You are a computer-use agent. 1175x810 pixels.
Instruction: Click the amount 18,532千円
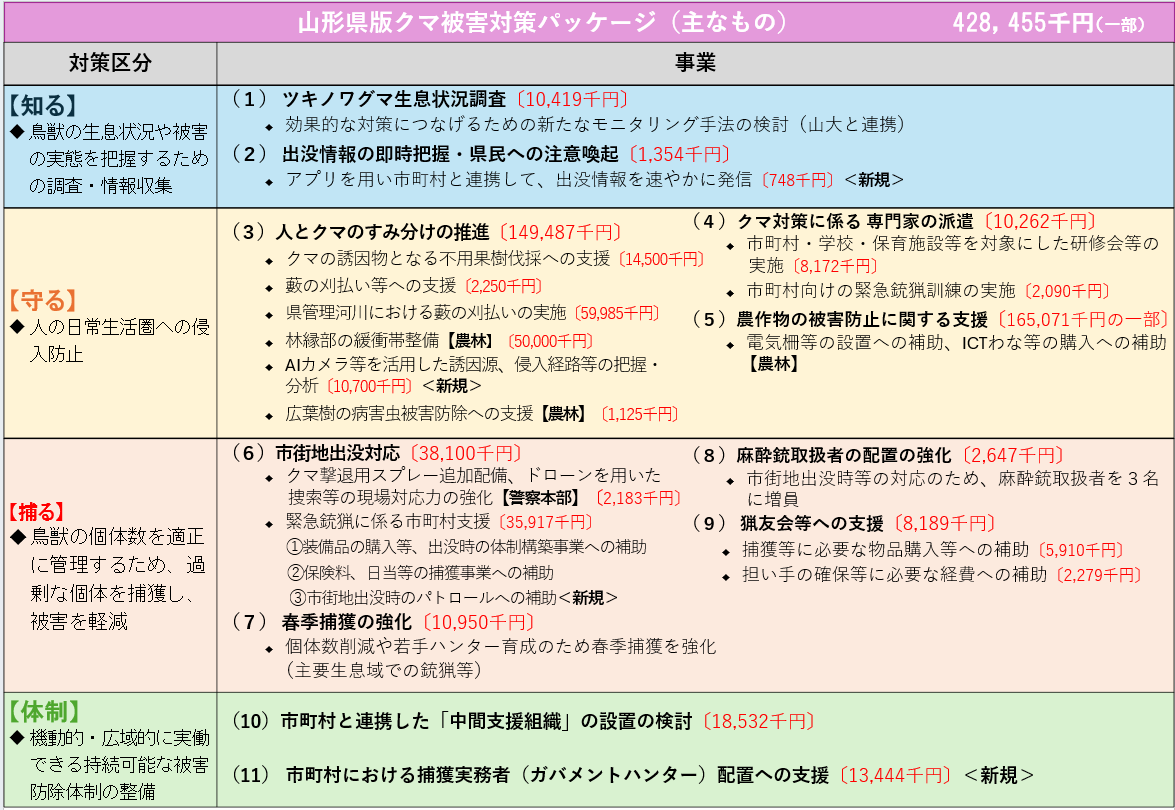point(758,721)
